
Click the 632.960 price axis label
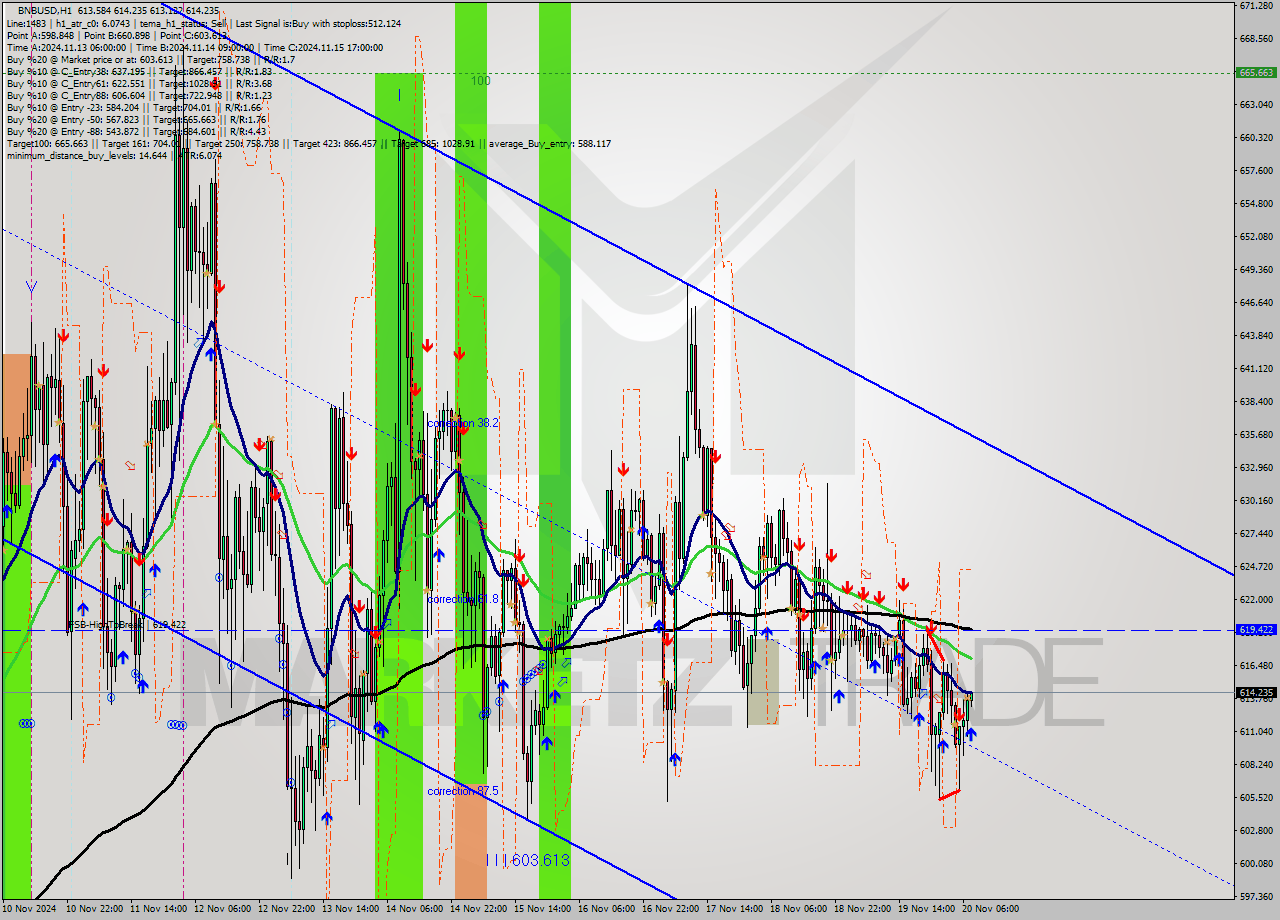pyautogui.click(x=1256, y=467)
